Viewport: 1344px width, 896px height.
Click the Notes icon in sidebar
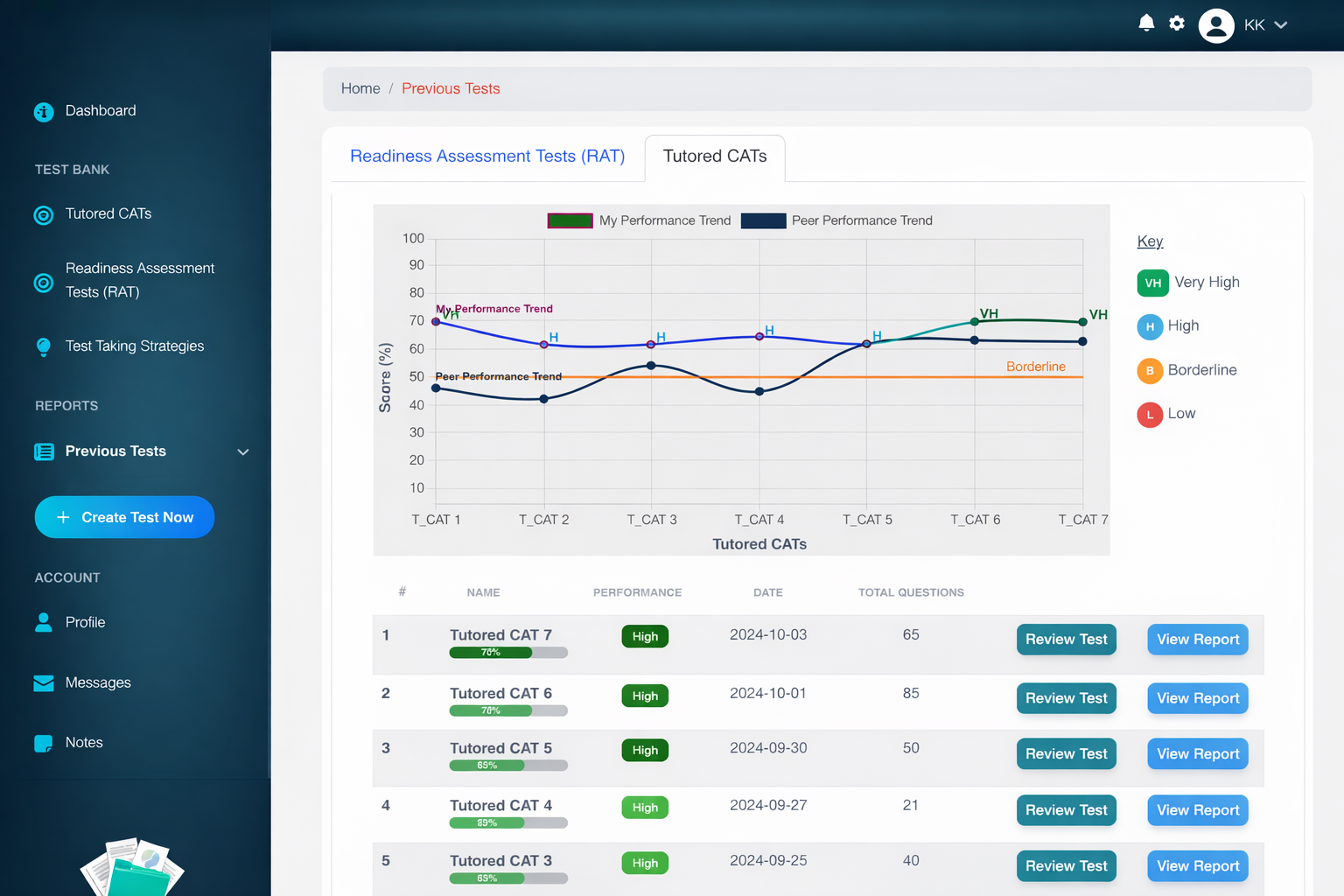(x=44, y=743)
